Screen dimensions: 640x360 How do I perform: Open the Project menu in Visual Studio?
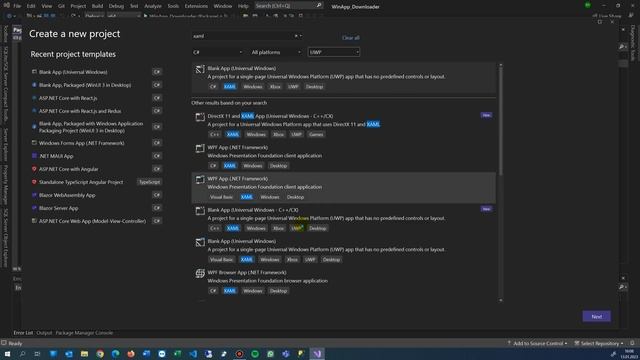pos(78,6)
